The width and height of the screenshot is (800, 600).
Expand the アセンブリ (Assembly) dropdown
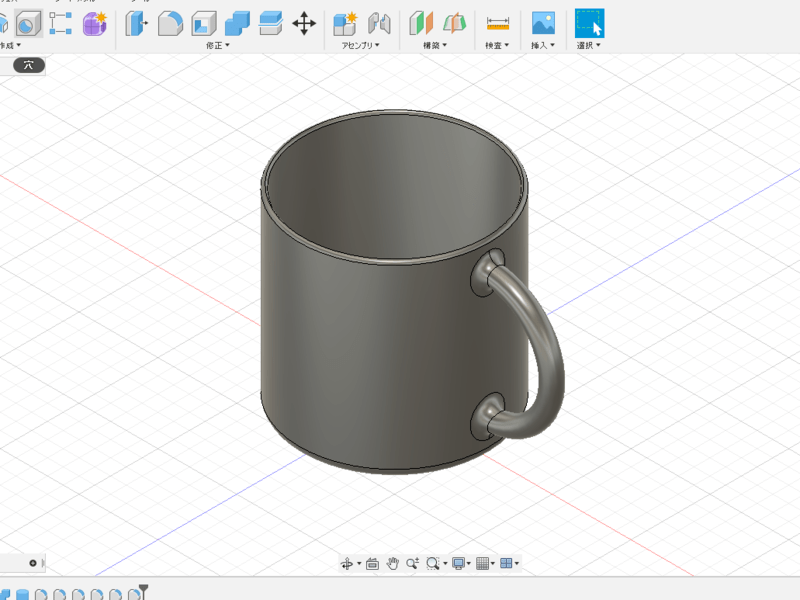click(x=361, y=45)
